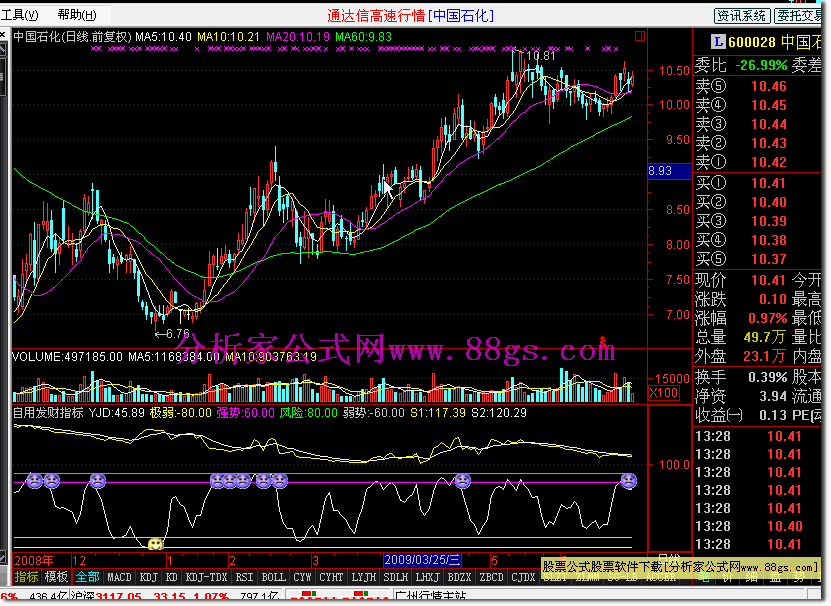This screenshot has height=606, width=831.
Task: Click the red window-split icon atop chart
Action: click(640, 36)
